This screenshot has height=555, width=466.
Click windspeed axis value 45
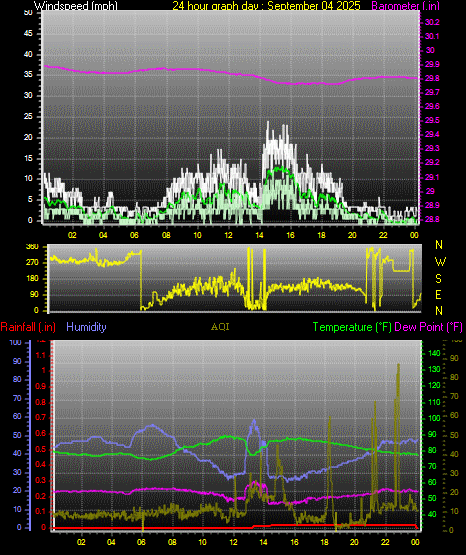pos(28,34)
